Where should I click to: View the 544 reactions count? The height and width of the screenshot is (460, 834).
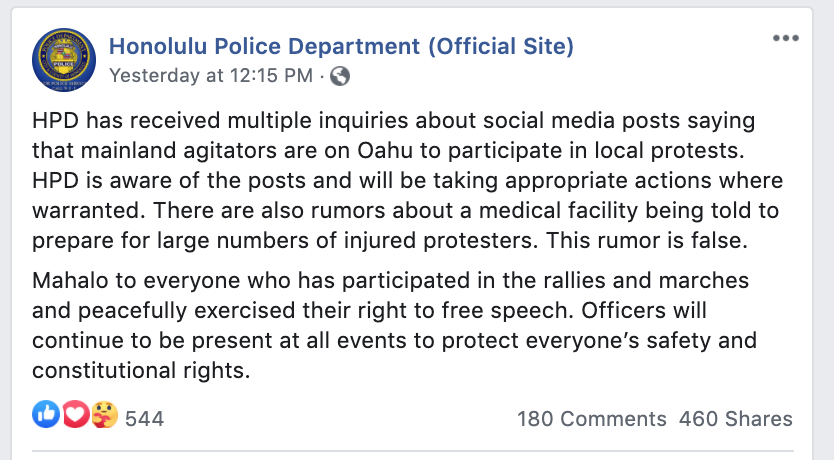pyautogui.click(x=145, y=419)
